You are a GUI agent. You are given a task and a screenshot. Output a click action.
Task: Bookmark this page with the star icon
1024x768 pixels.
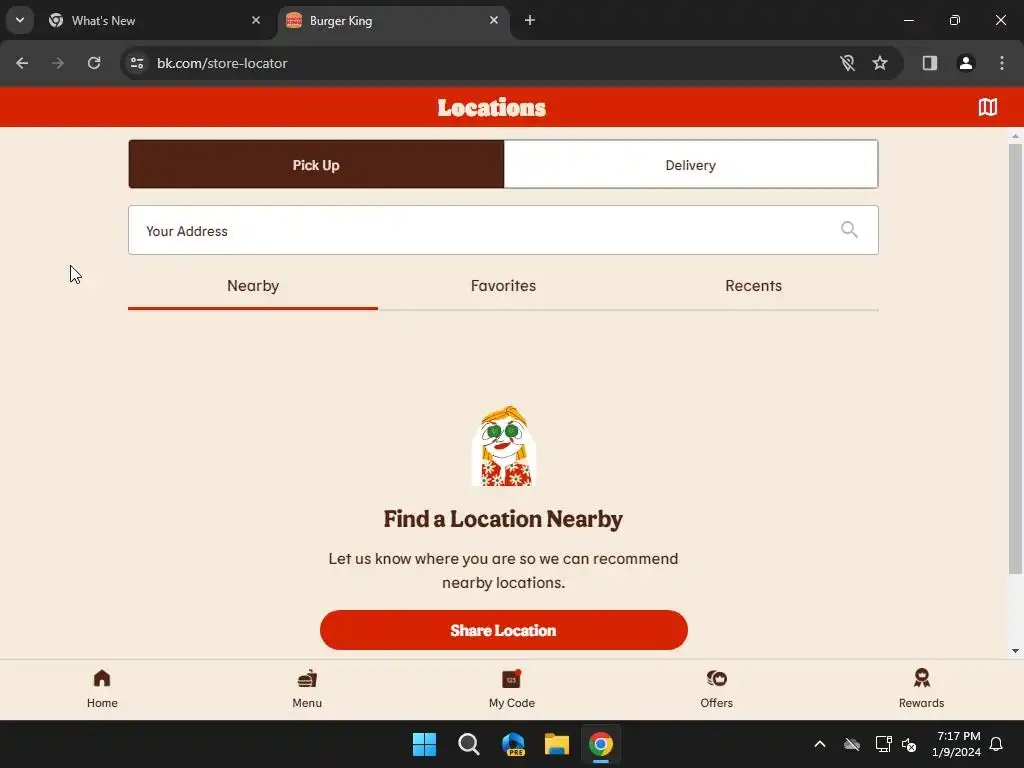[880, 63]
